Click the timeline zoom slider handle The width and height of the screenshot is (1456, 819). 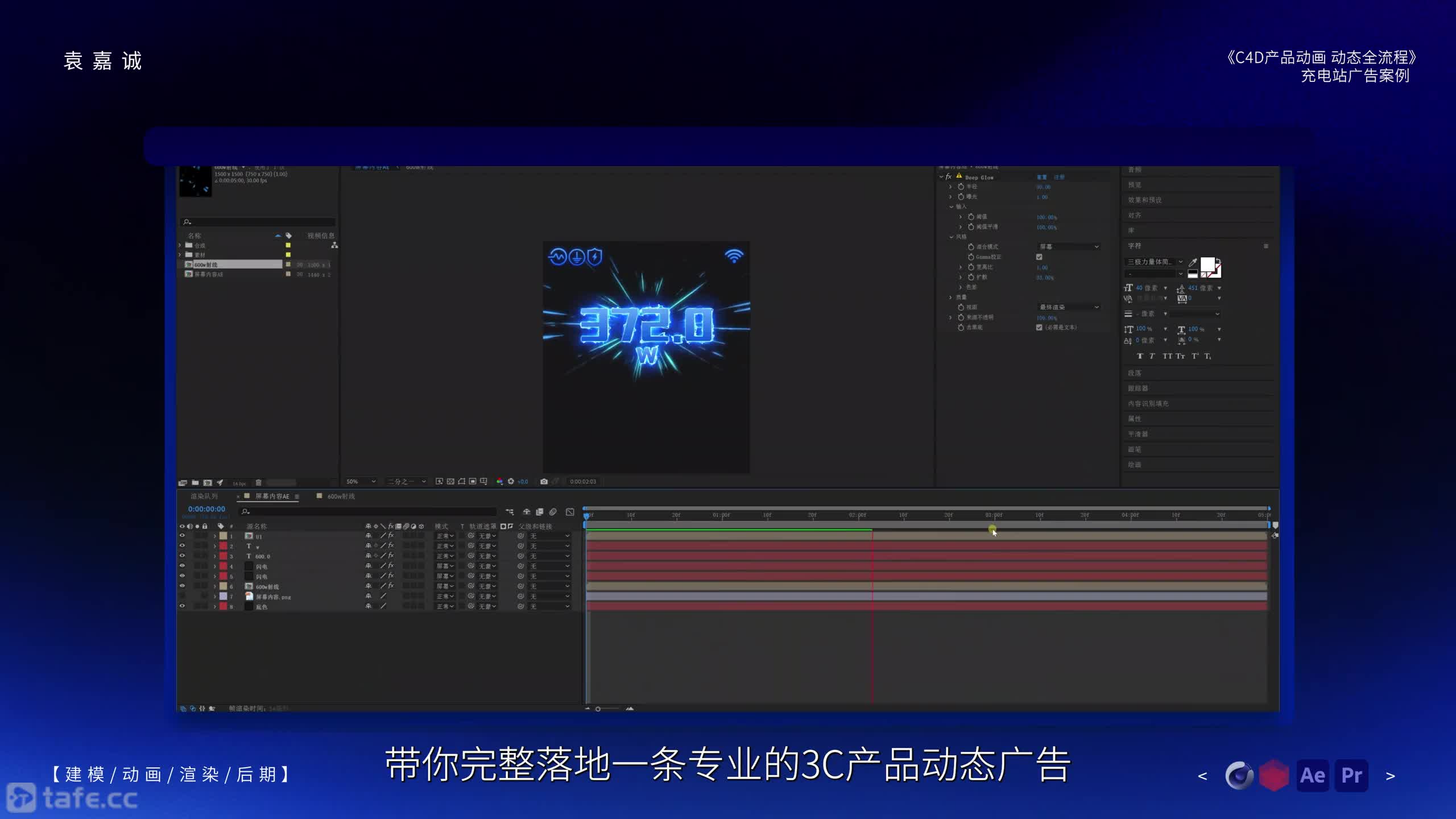point(598,709)
